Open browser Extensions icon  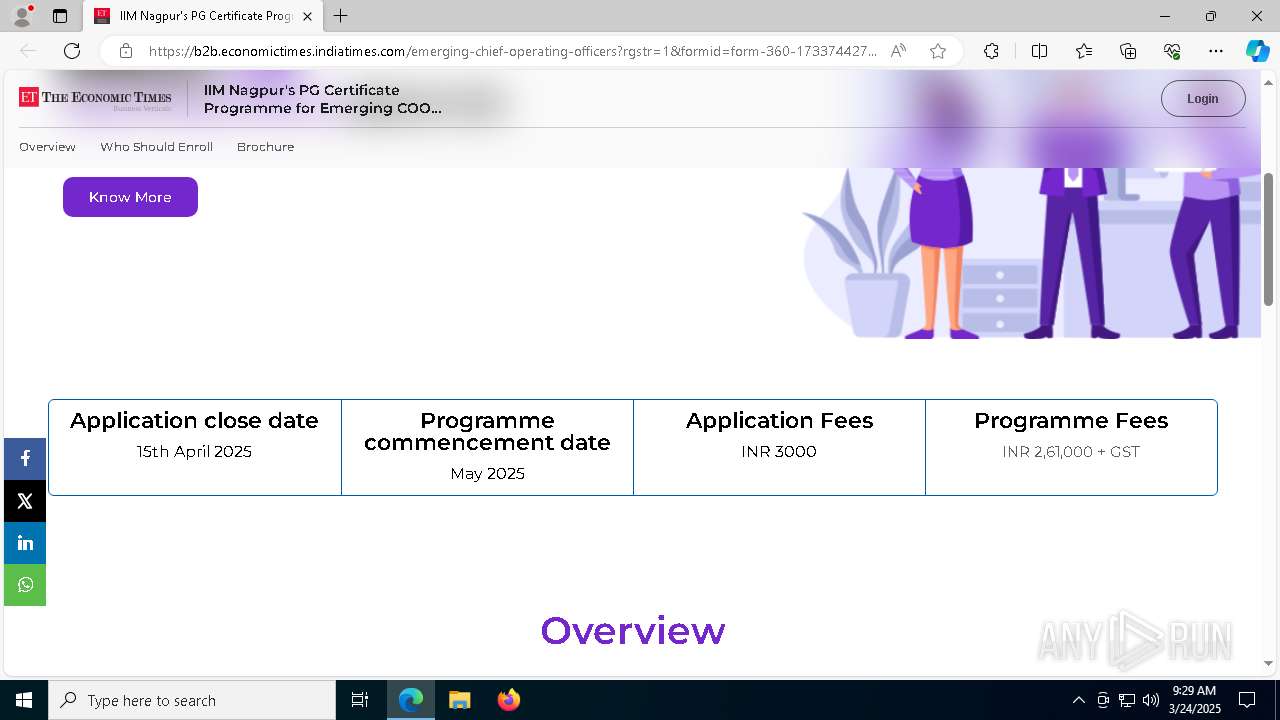click(991, 51)
